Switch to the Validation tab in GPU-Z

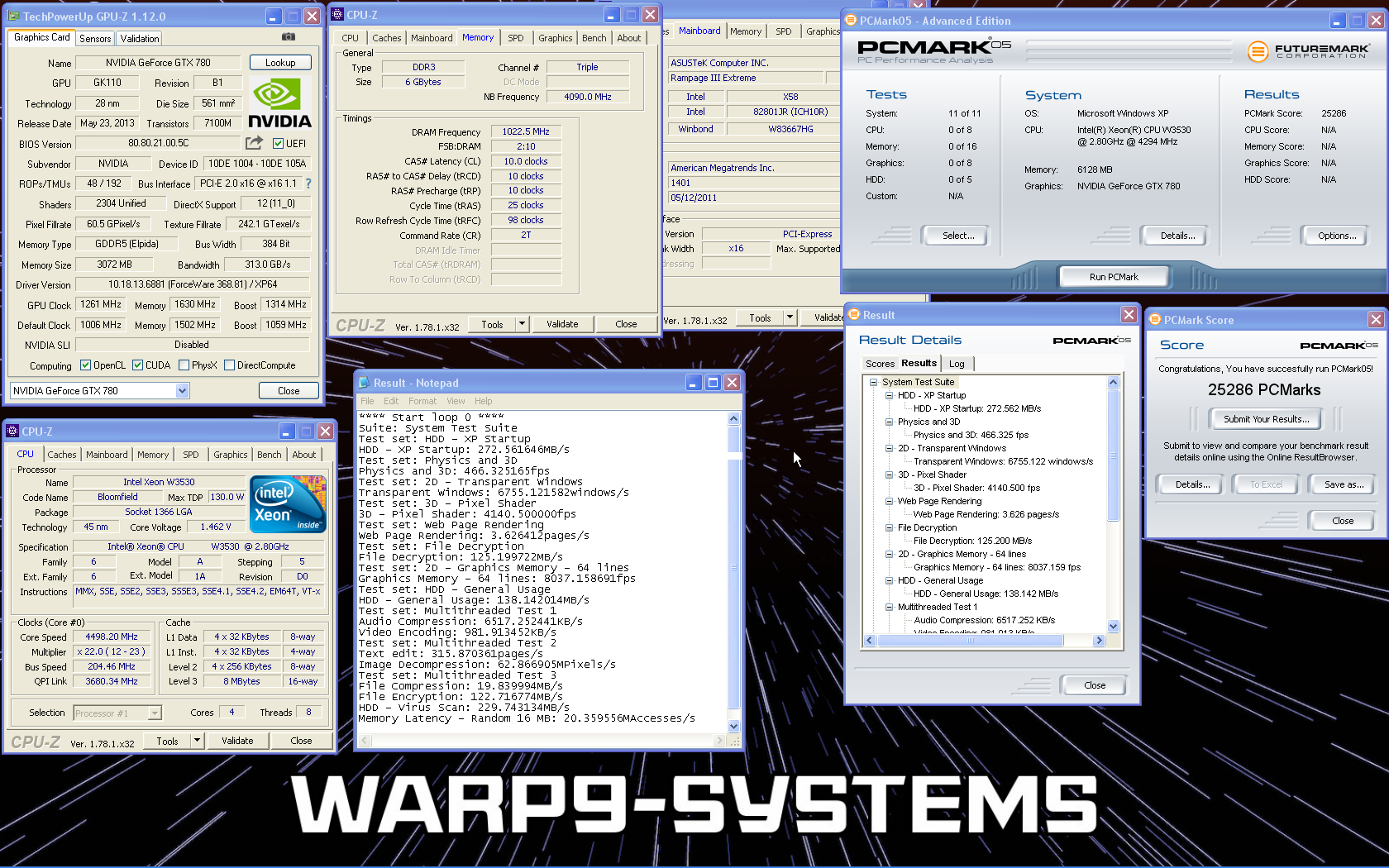click(139, 39)
